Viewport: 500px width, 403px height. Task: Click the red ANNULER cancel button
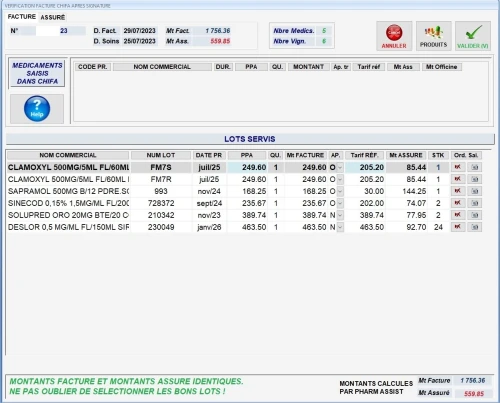click(x=394, y=36)
